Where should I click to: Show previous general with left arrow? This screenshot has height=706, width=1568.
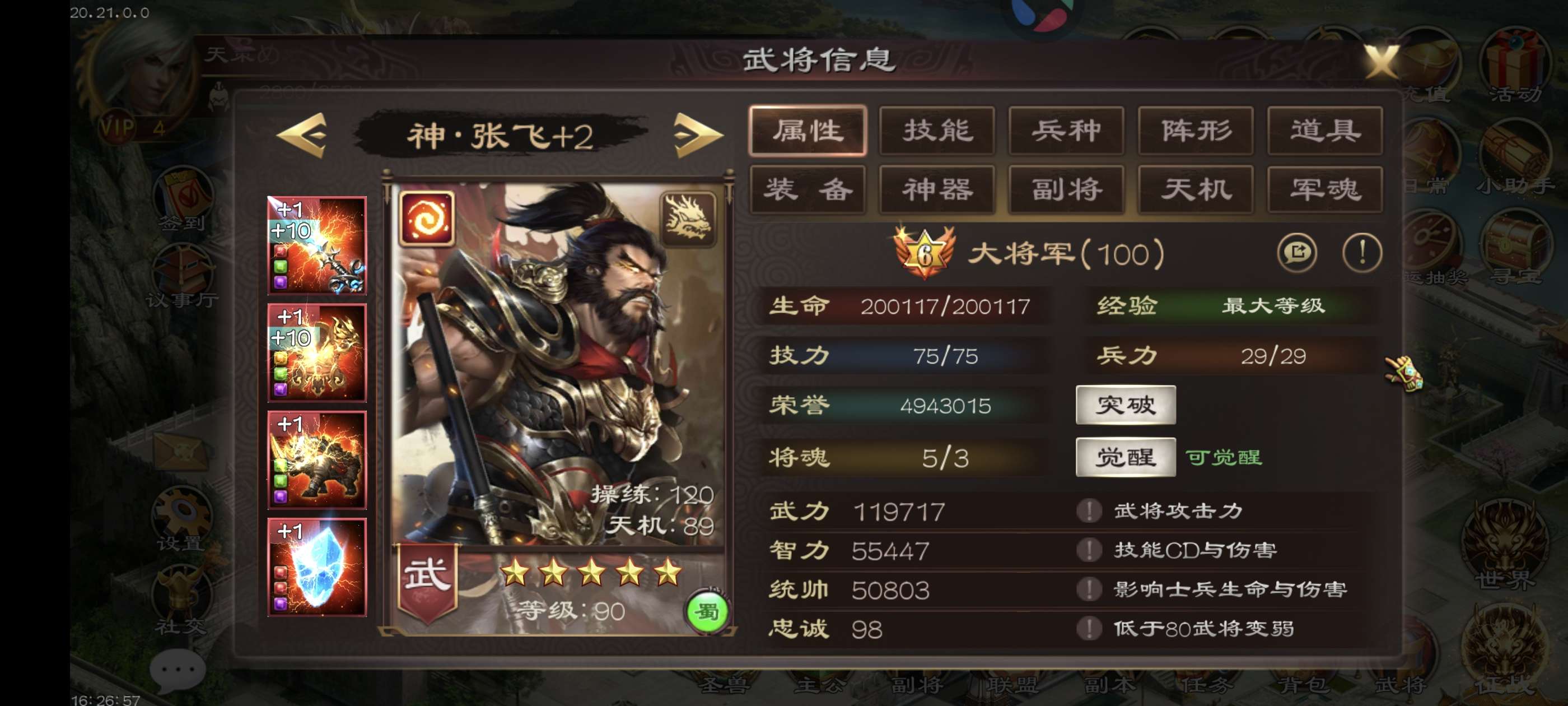point(302,135)
